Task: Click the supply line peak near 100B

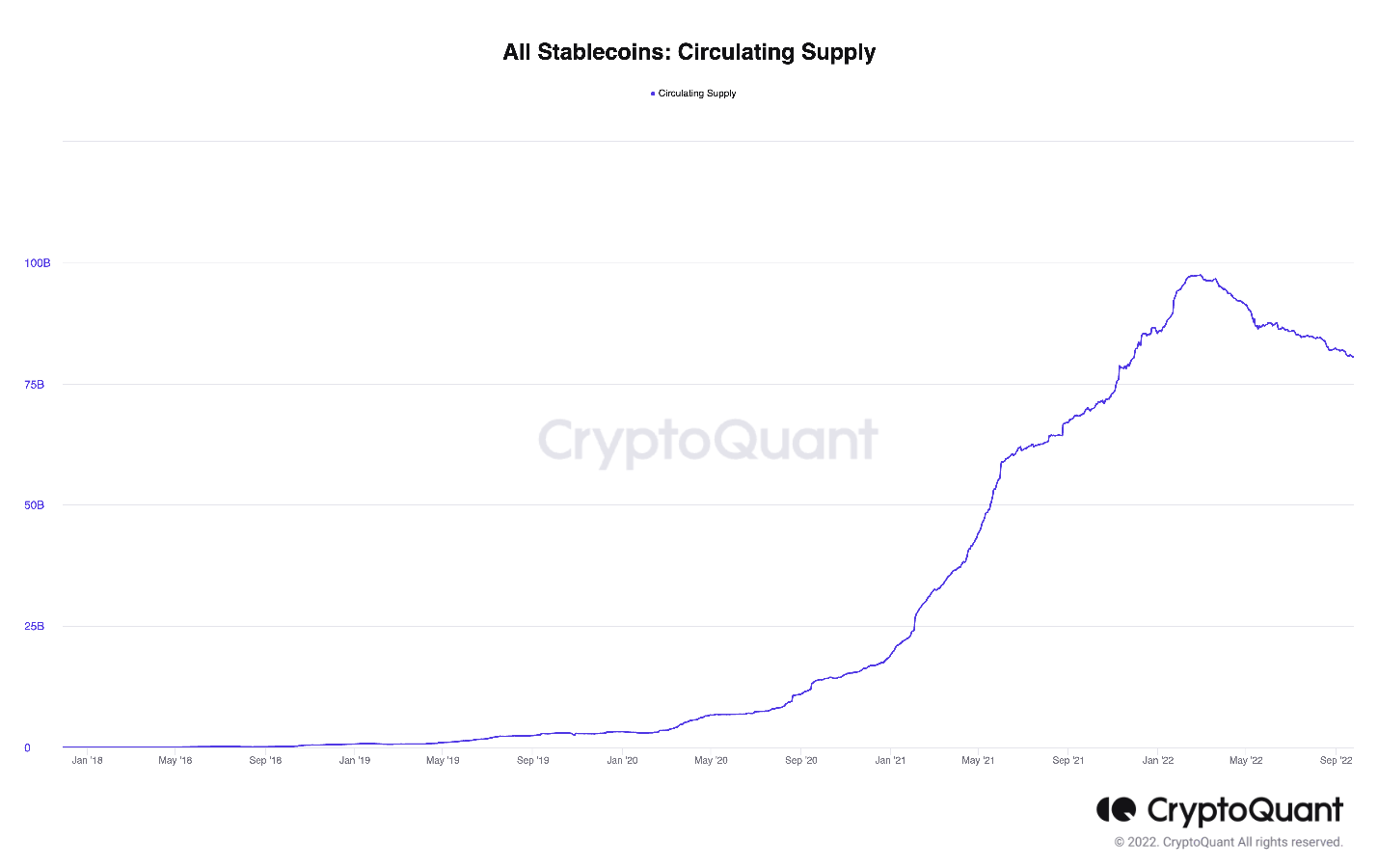Action: pos(1196,276)
